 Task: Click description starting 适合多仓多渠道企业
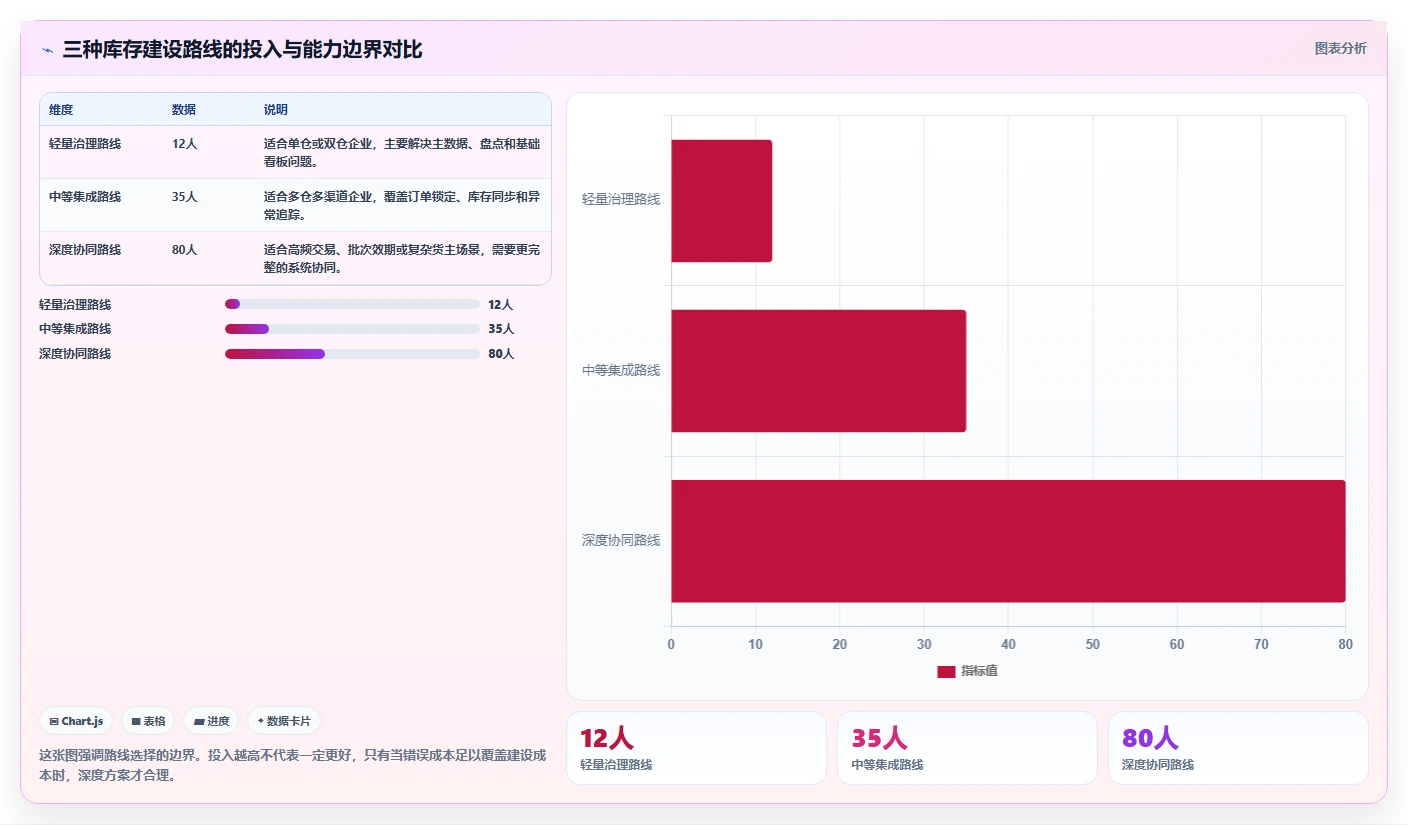click(402, 206)
